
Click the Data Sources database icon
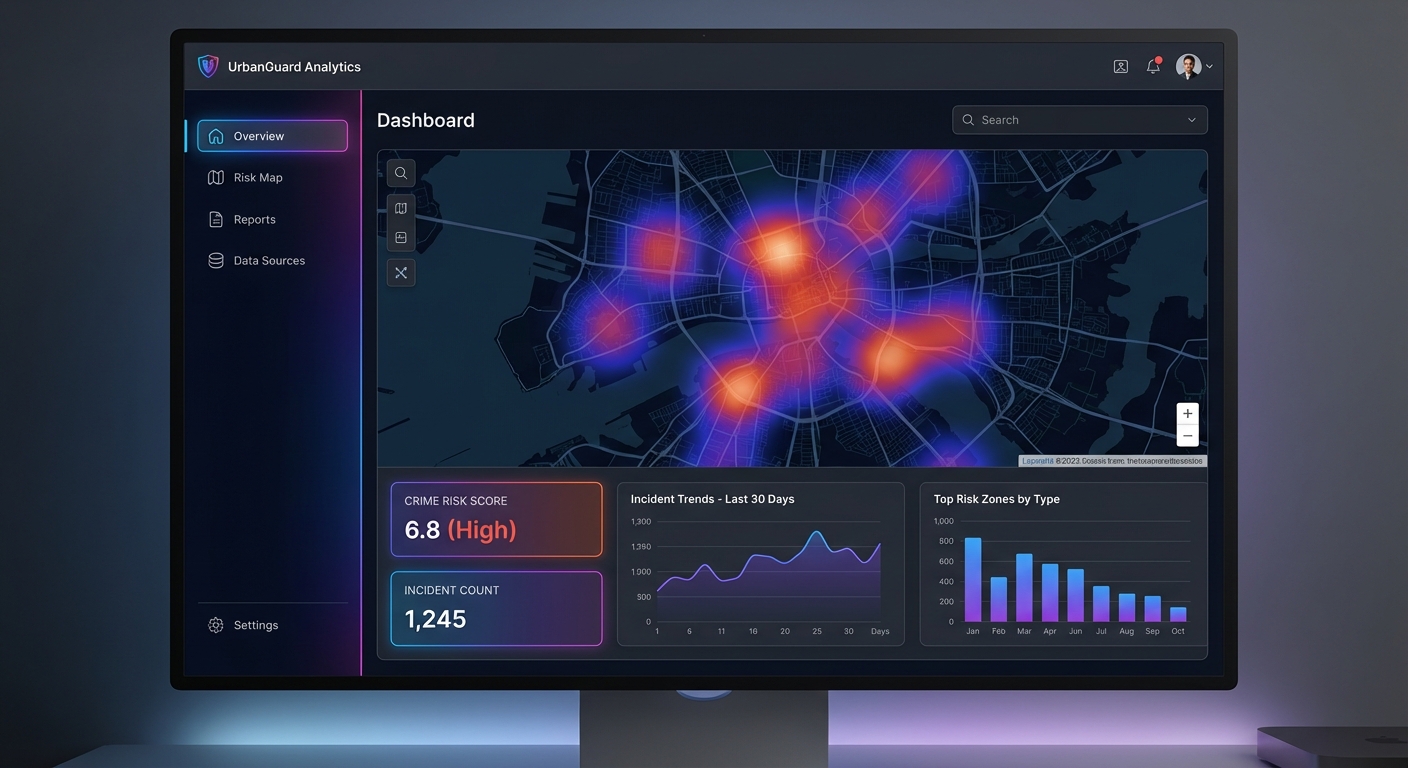(215, 260)
